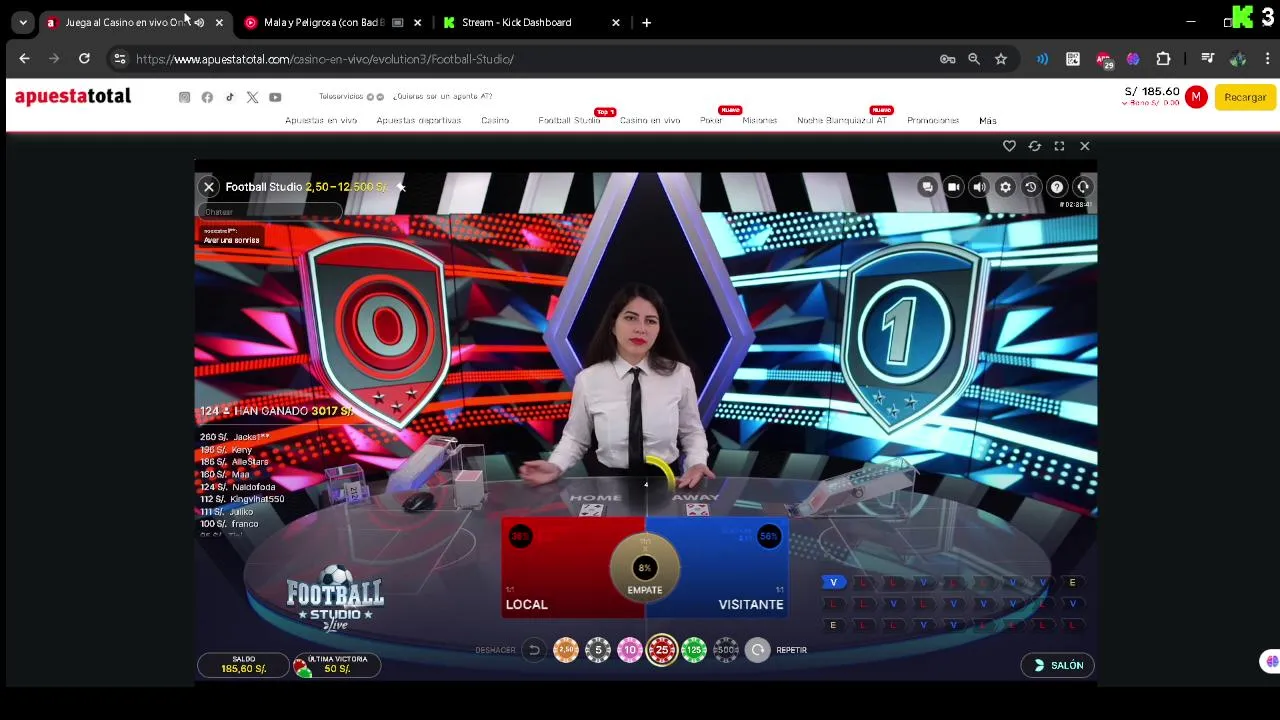Click the address bar URL
Screen dimensions: 1280x720
click(x=325, y=59)
